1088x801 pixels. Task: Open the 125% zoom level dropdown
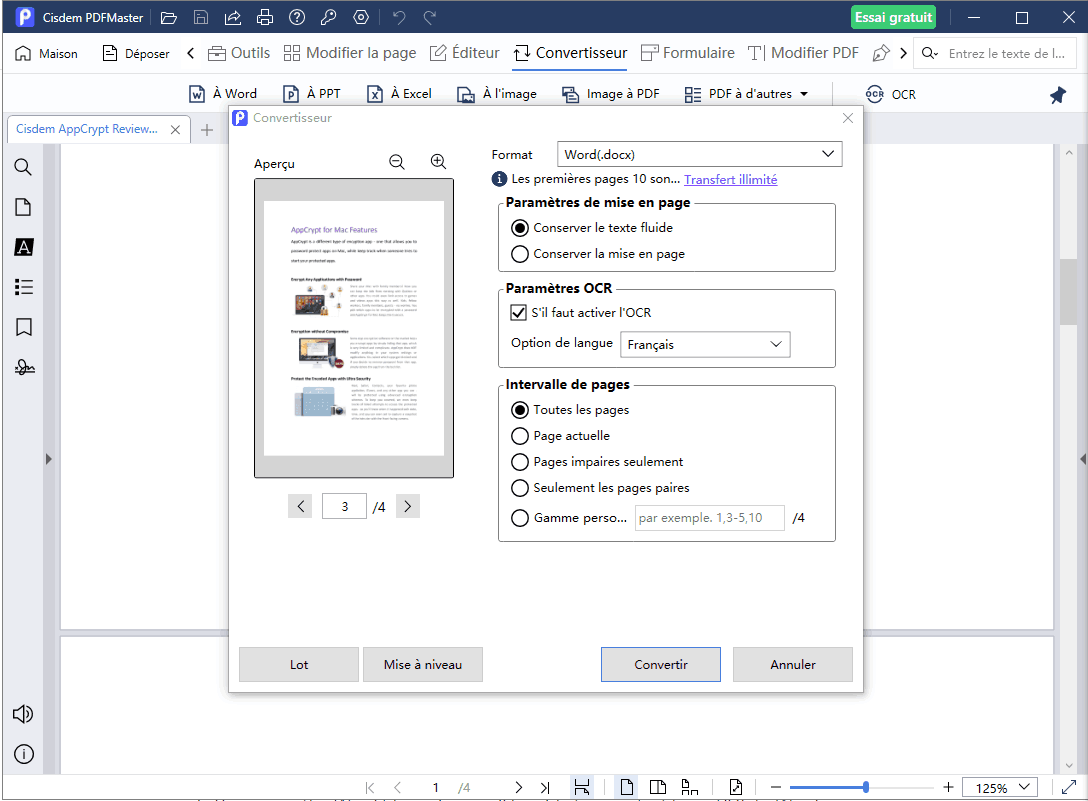[x=1000, y=788]
